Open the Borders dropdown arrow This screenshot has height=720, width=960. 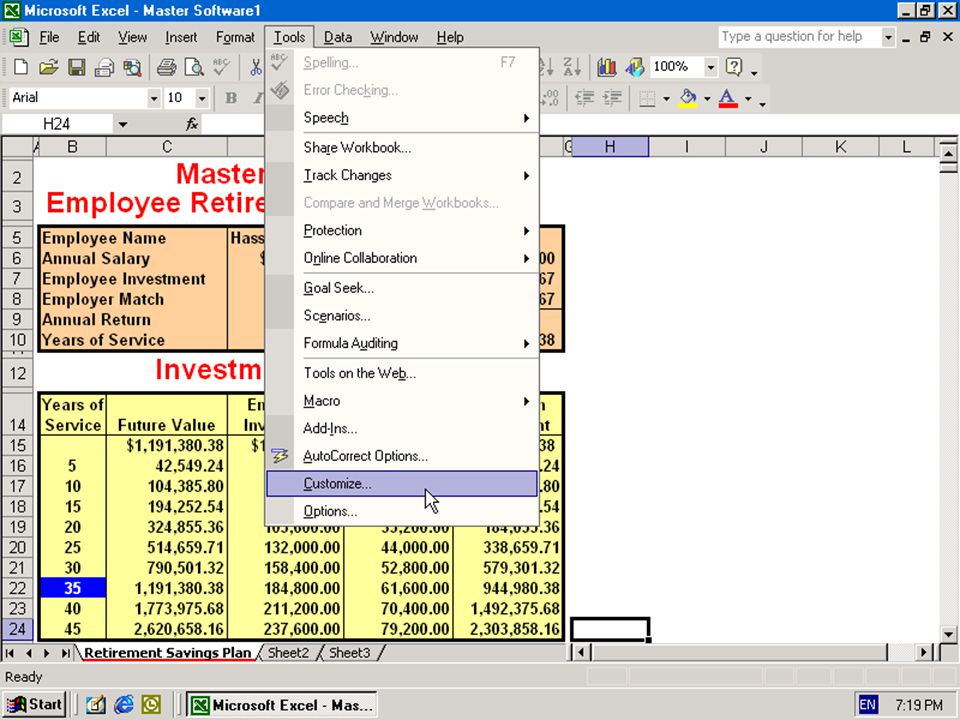point(666,98)
